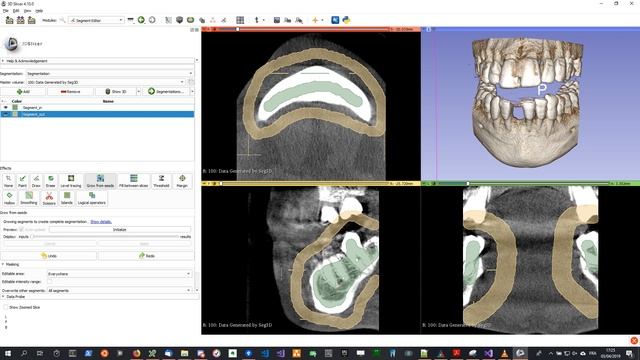Click the Undo button
The width and height of the screenshot is (640, 360).
tap(49, 256)
